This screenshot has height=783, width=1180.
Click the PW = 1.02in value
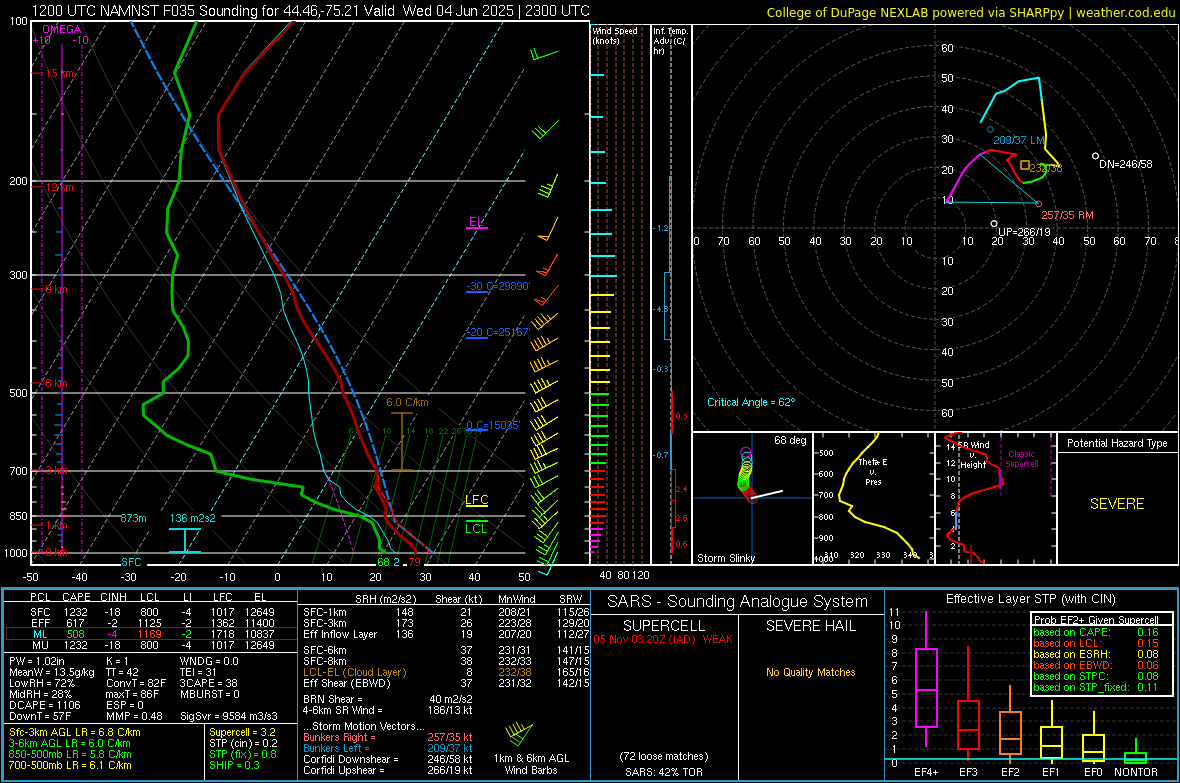(37, 662)
